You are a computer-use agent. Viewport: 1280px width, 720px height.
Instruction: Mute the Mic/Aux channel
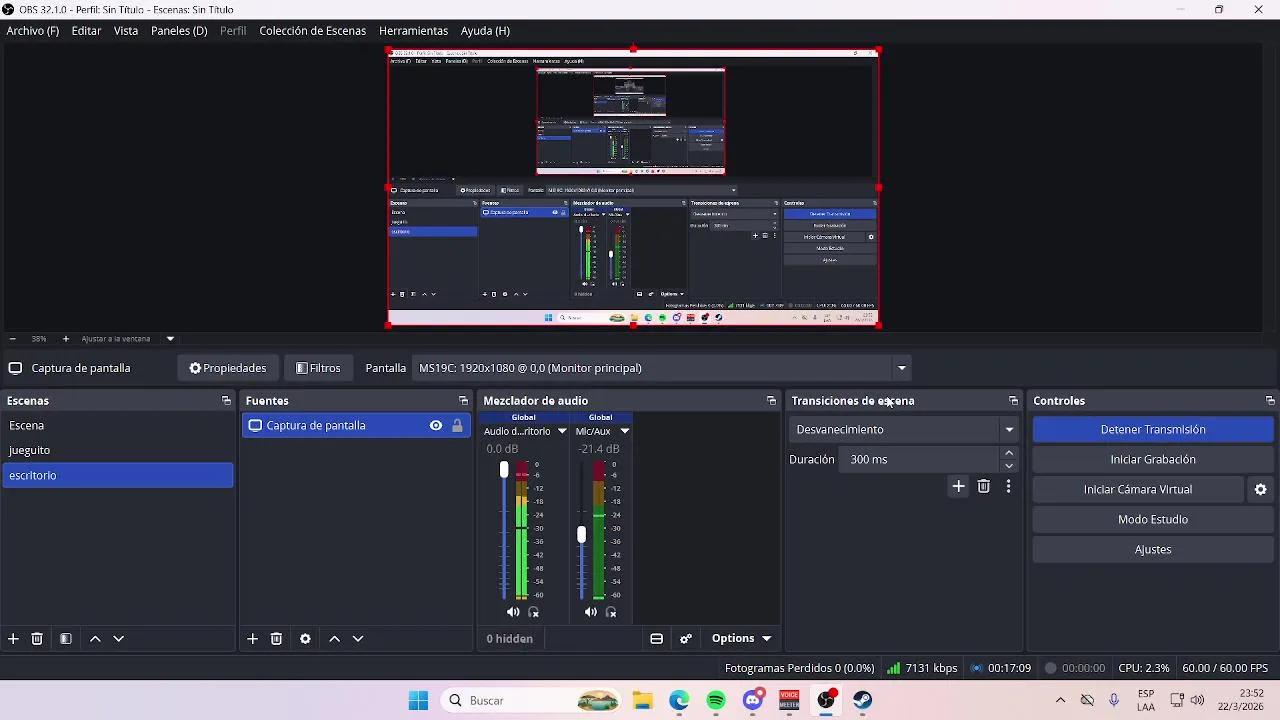[x=591, y=612]
